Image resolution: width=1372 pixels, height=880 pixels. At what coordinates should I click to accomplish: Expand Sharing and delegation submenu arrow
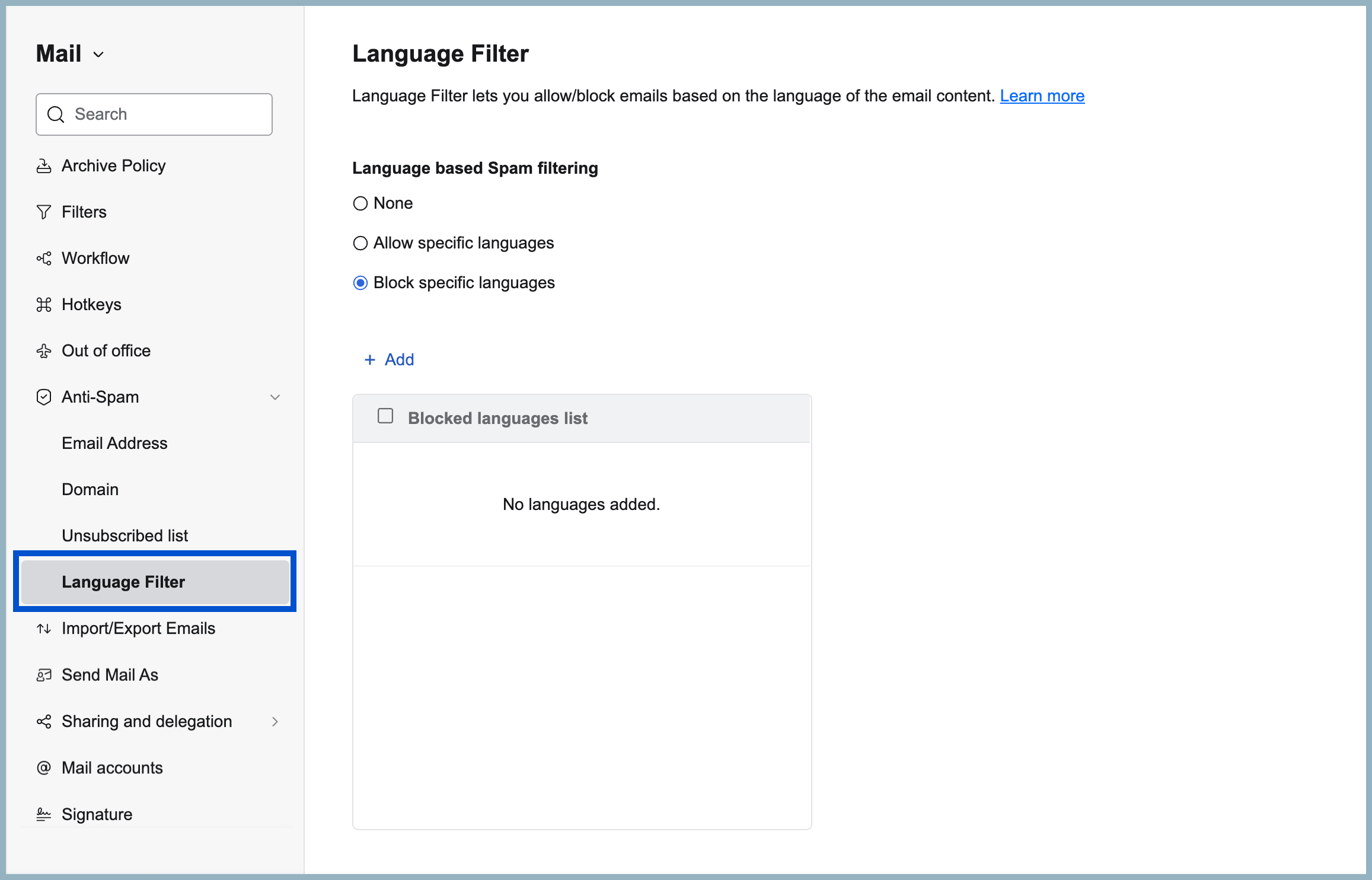[x=275, y=722]
